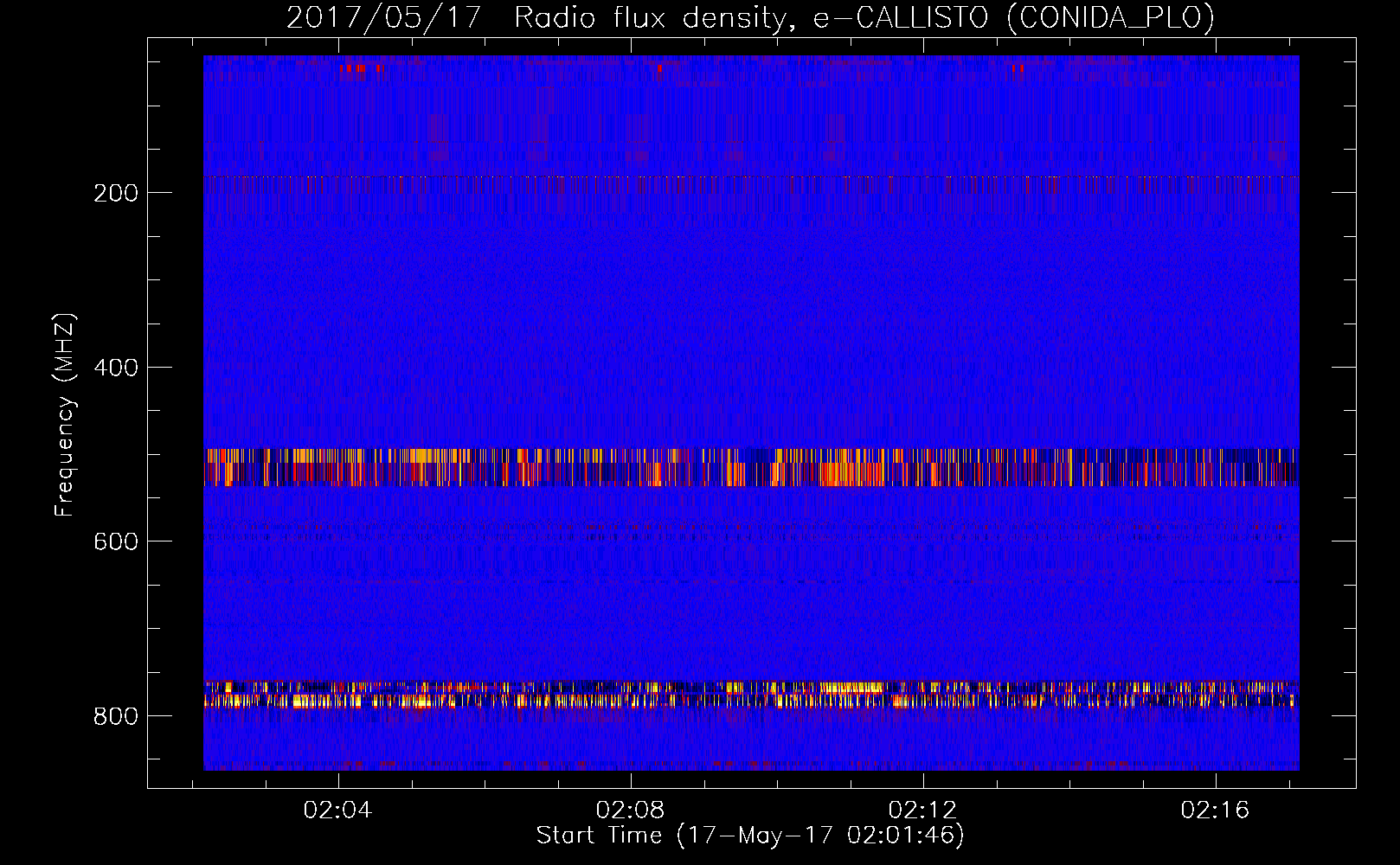Screen dimensions: 1400x865
Task: Click the 02:08 time tick label
Action: [x=630, y=810]
